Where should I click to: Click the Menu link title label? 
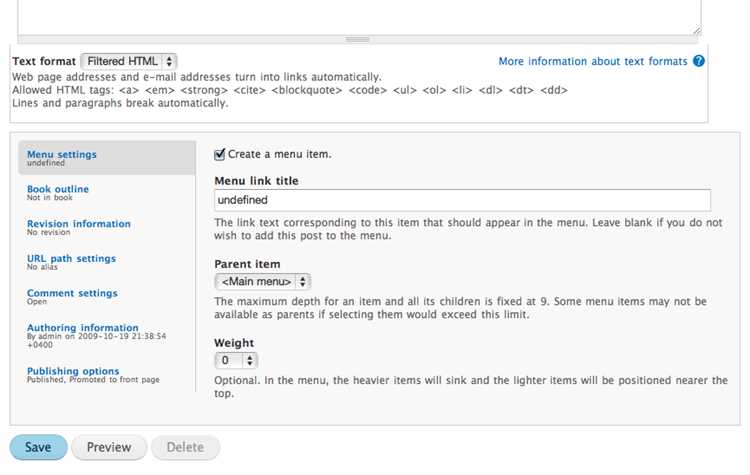(x=256, y=181)
